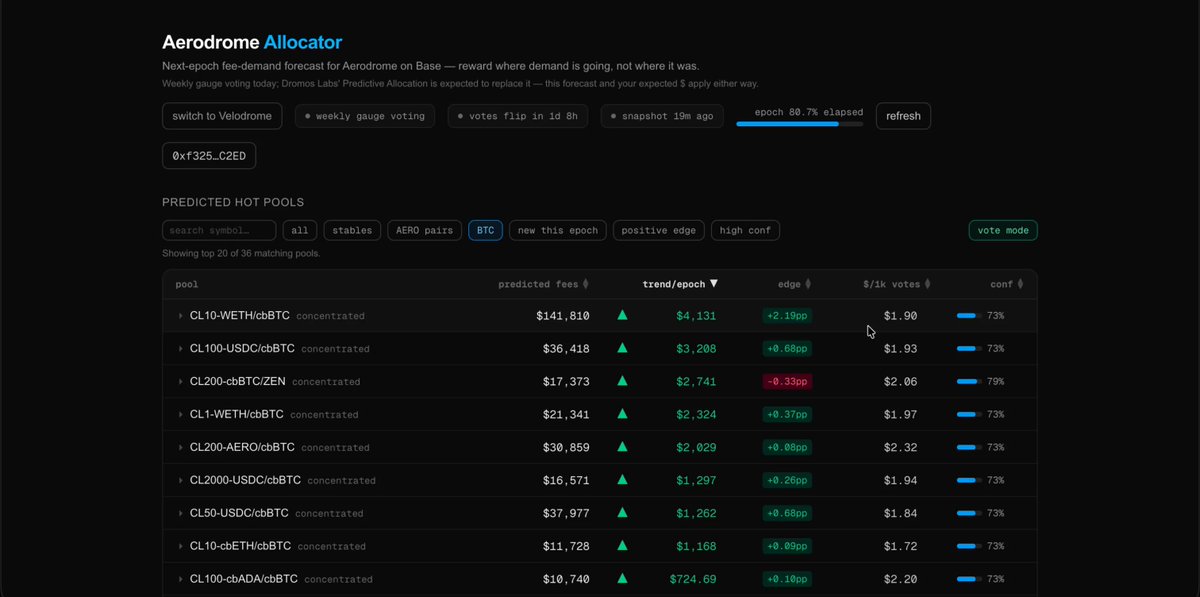
Task: Switch to Velodrome
Action: pos(222,116)
